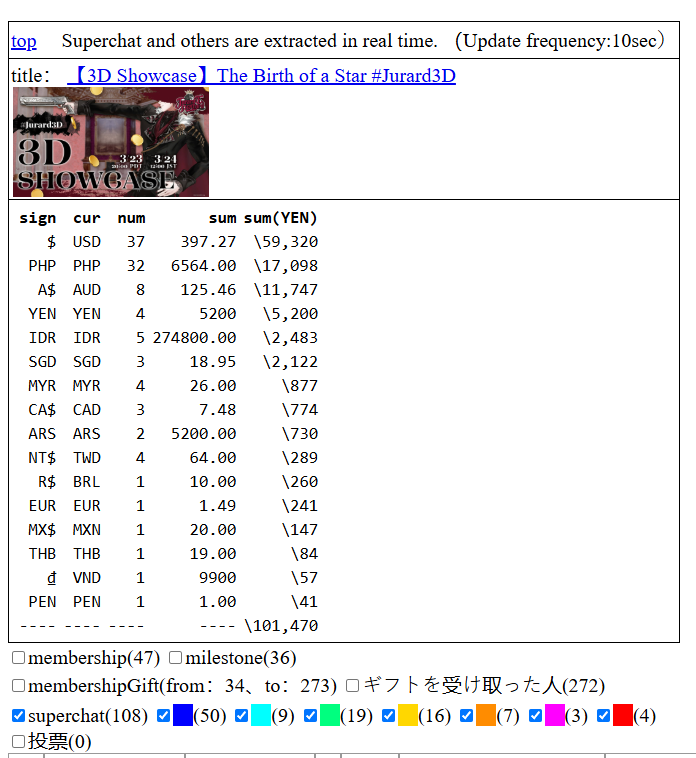Click the yellow color swatch (16)

408,715
